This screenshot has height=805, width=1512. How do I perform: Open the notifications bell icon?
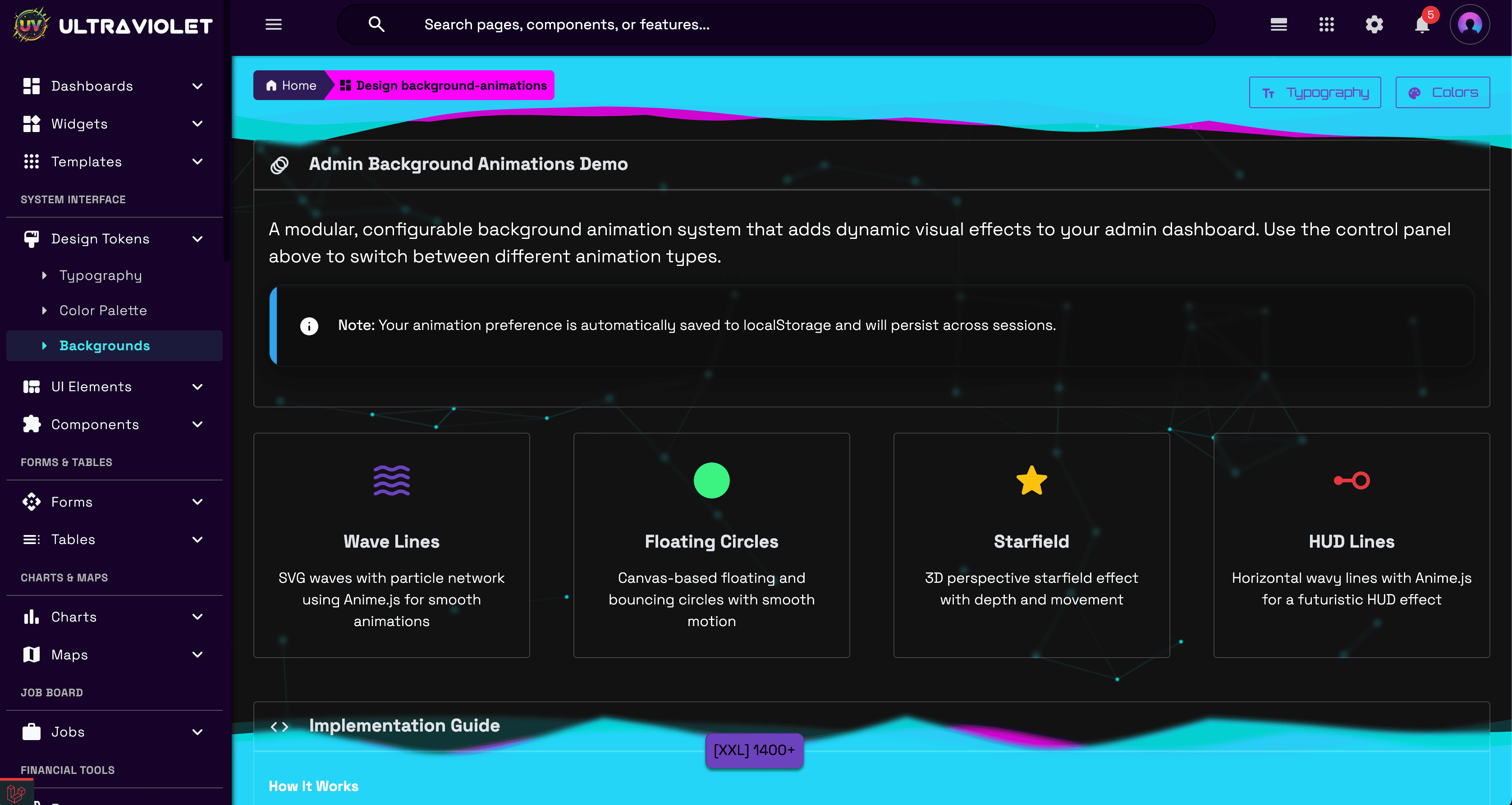(1421, 25)
